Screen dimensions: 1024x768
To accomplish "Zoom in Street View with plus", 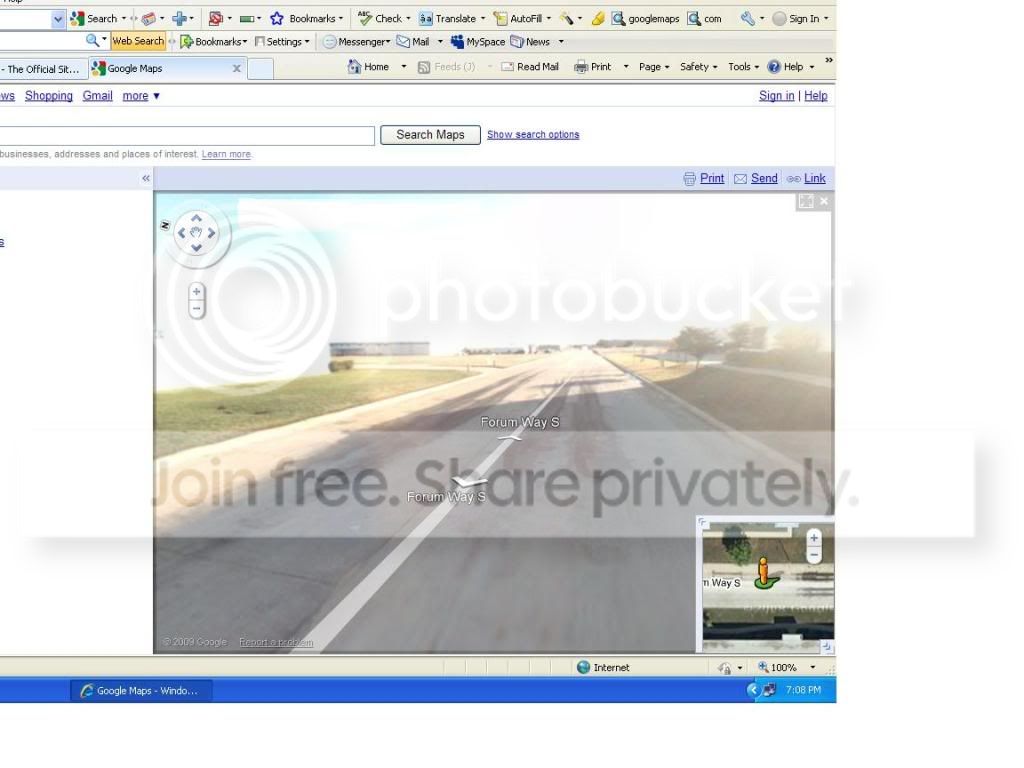I will pos(197,292).
